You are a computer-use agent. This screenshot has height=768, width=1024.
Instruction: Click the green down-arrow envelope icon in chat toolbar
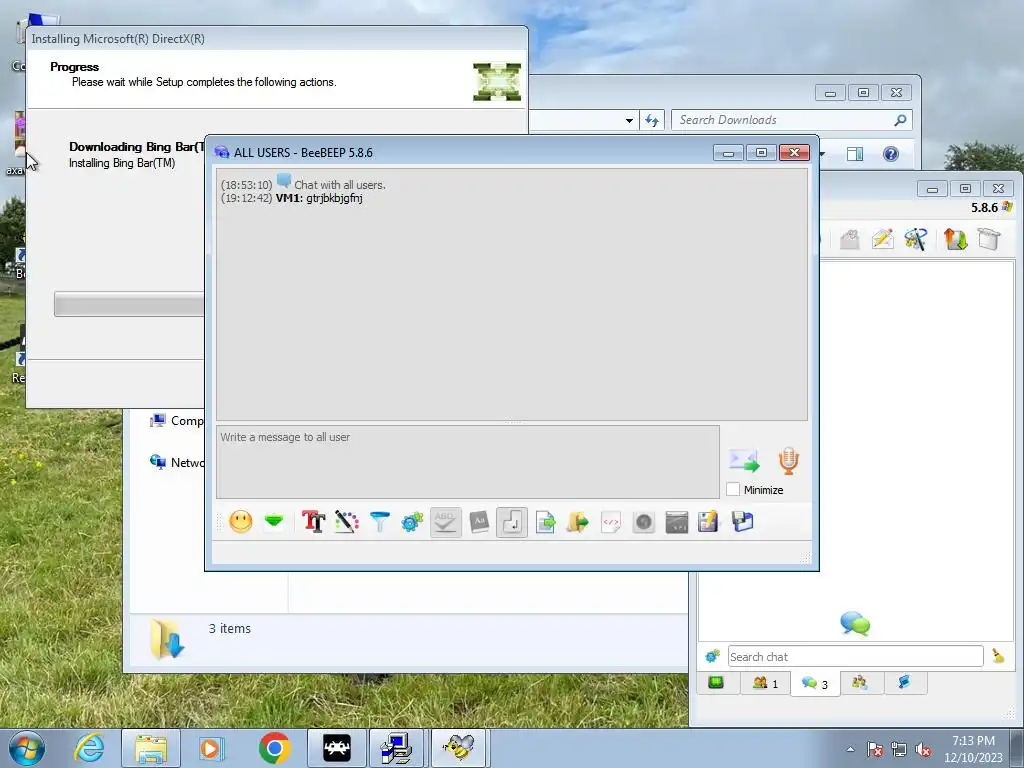tap(274, 522)
